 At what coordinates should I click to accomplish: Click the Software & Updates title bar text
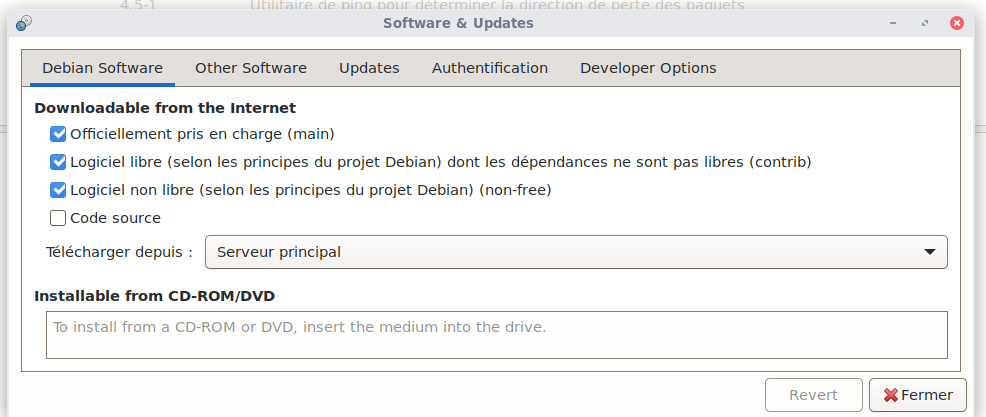(458, 23)
